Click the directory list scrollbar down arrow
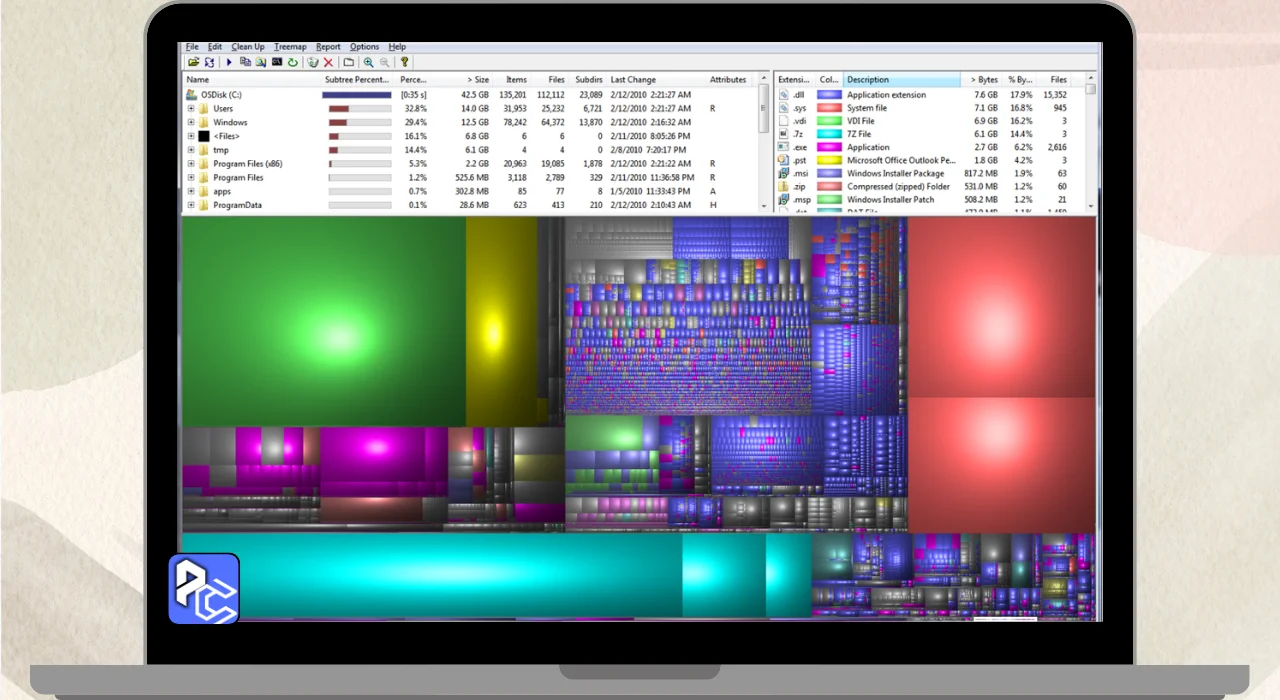Image resolution: width=1280 pixels, height=700 pixels. point(765,206)
